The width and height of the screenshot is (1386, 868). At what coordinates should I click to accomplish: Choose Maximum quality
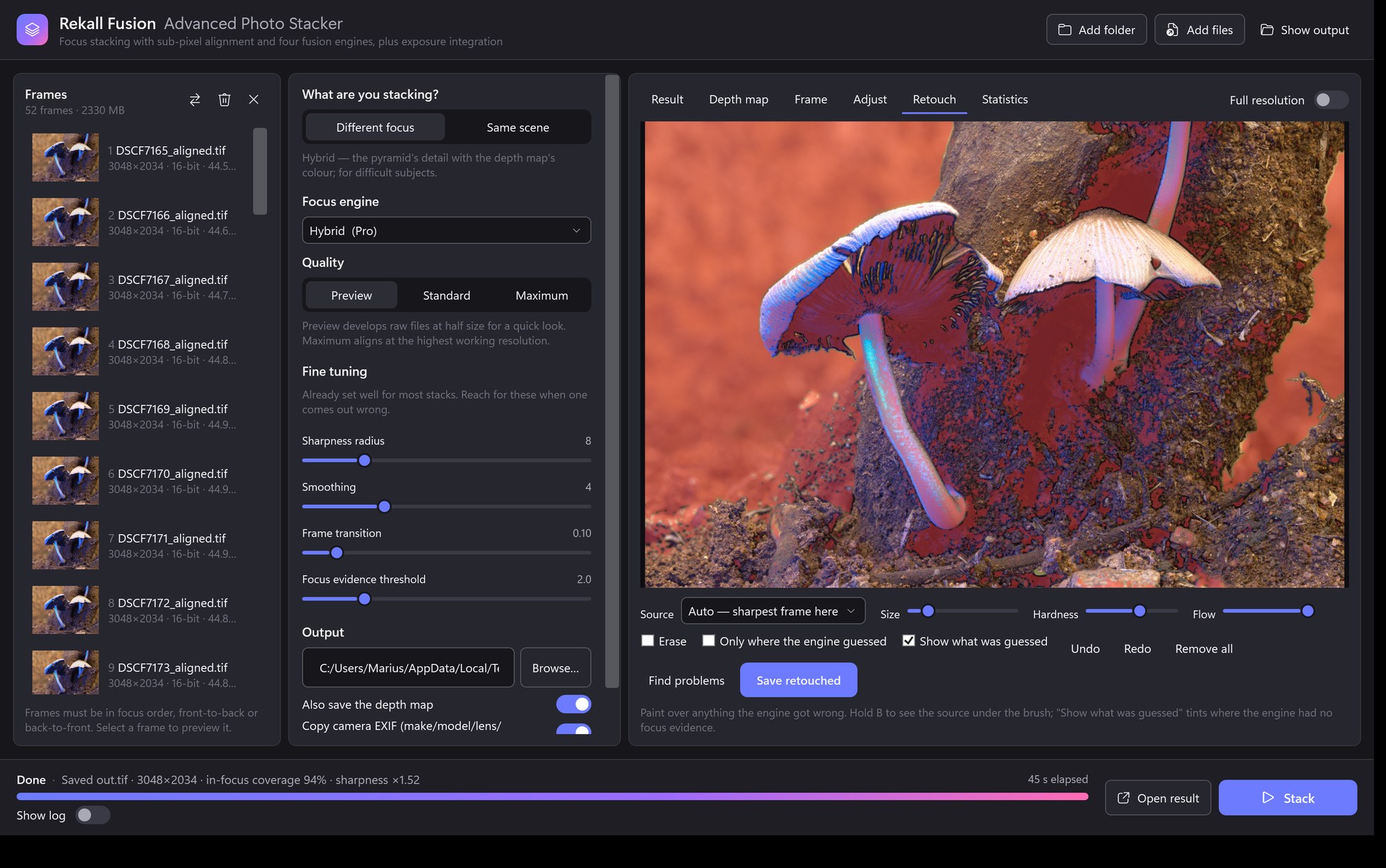[x=542, y=296]
